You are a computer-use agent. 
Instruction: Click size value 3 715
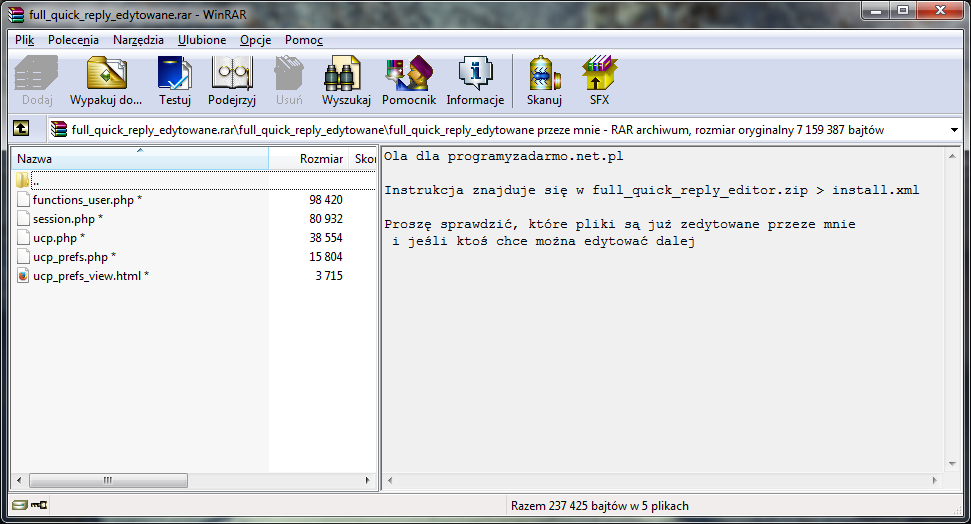point(329,276)
